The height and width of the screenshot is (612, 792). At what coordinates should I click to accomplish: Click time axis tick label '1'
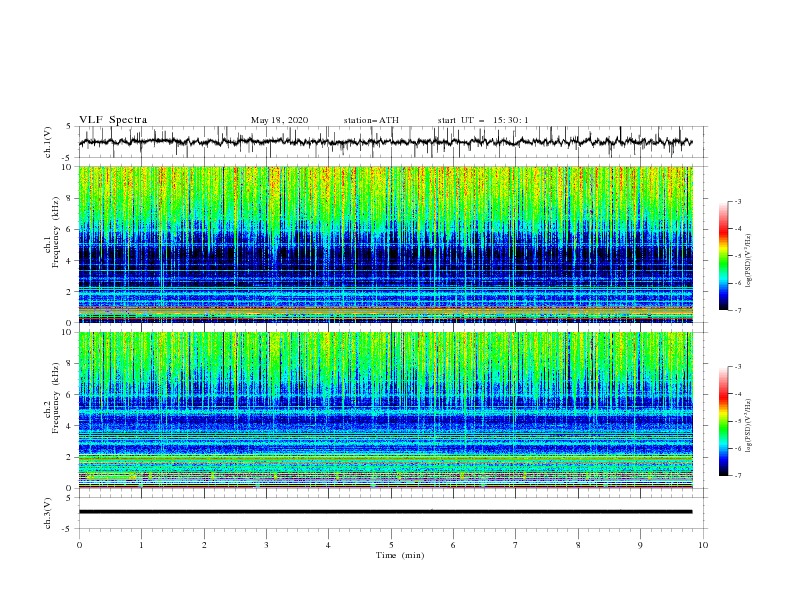[141, 545]
